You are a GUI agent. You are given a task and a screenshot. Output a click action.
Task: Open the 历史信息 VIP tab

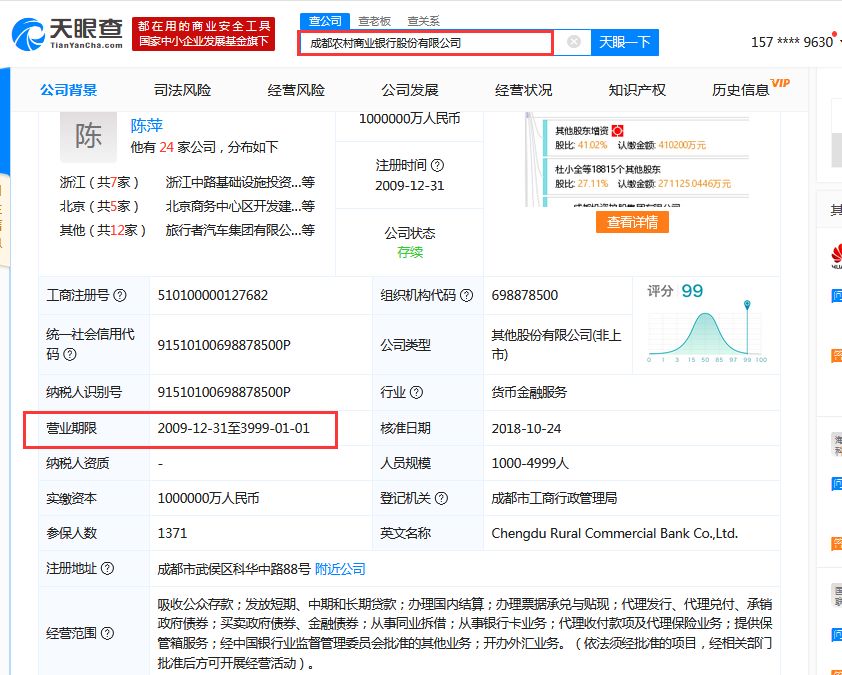750,89
